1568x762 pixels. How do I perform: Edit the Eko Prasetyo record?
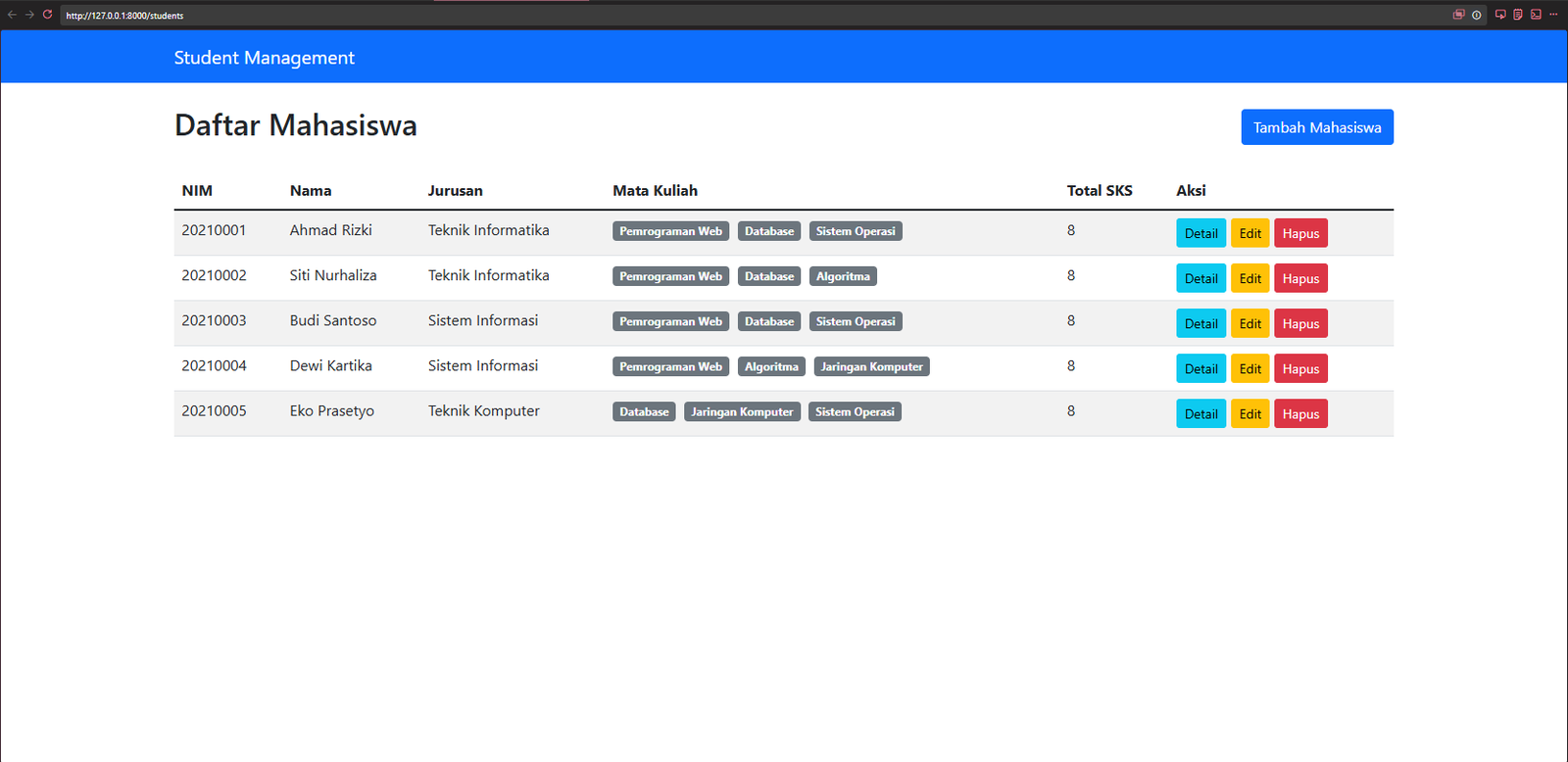tap(1250, 413)
